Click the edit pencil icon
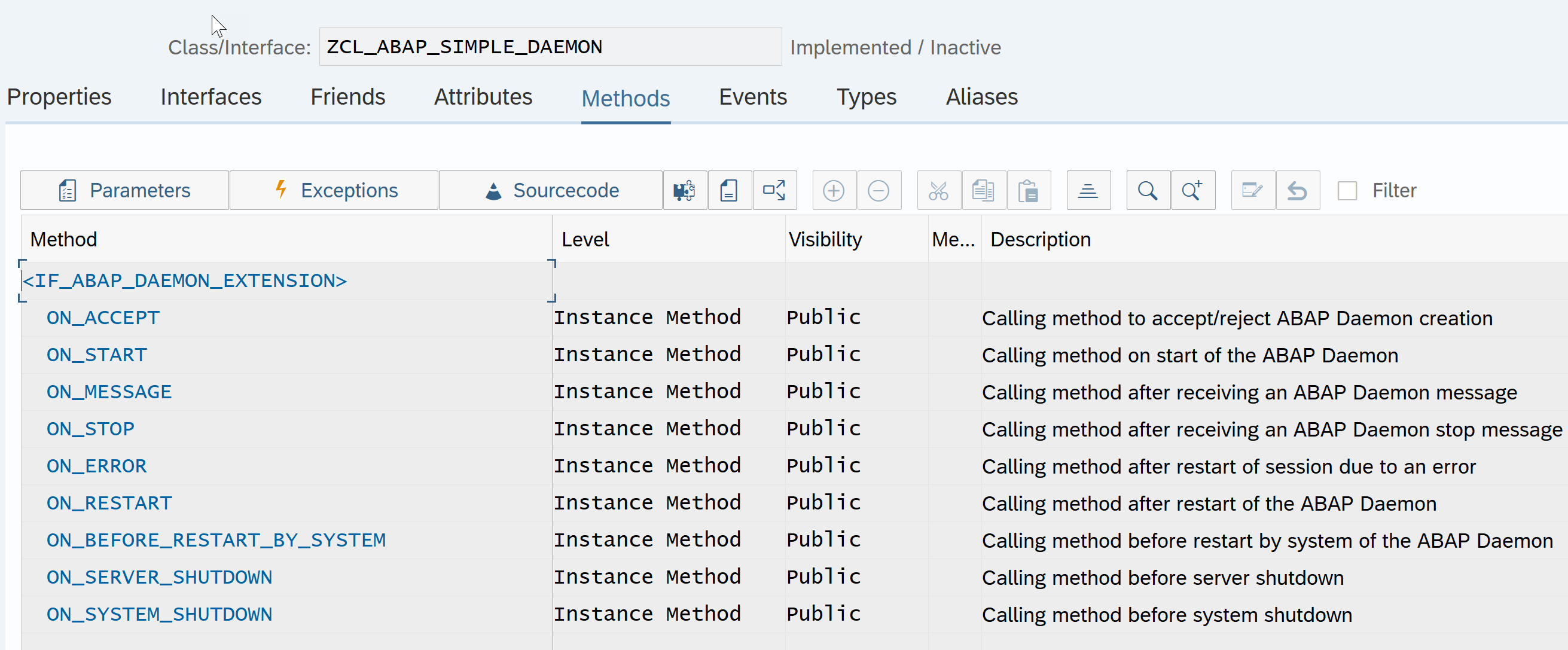 click(x=1253, y=191)
